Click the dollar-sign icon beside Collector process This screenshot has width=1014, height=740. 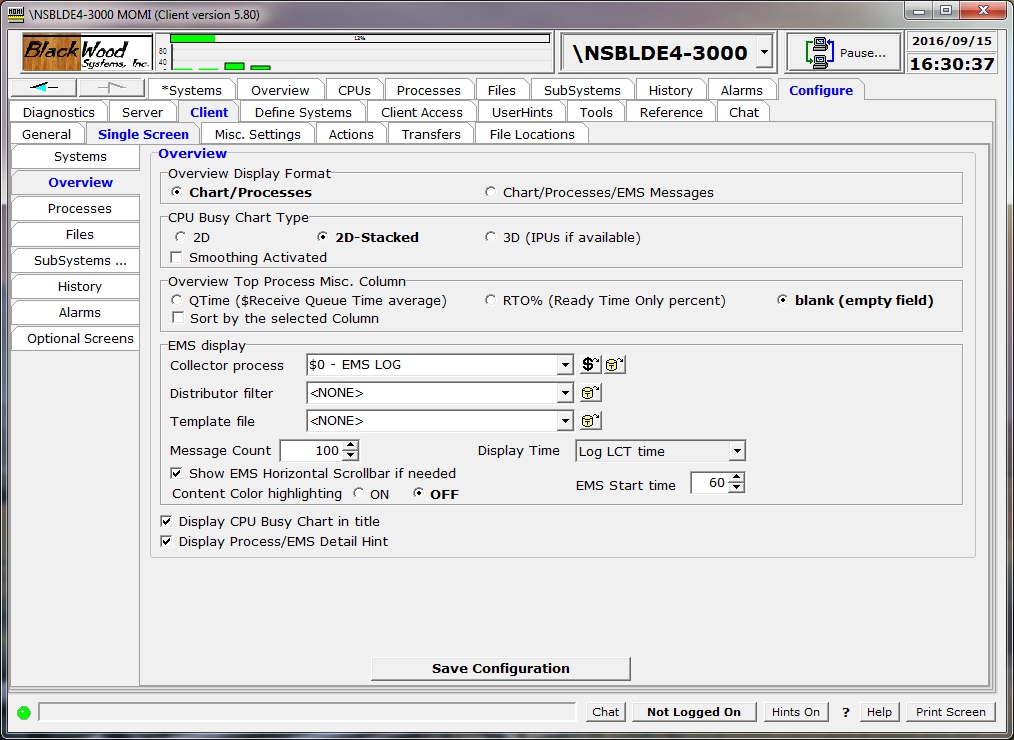coord(591,365)
